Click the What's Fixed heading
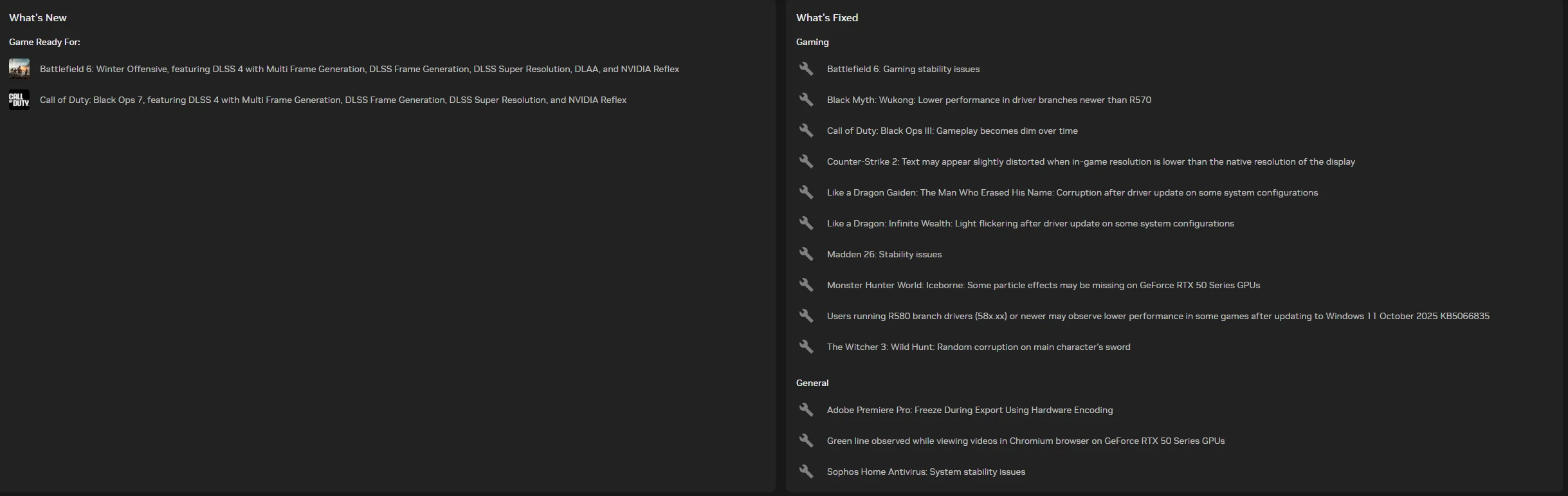This screenshot has width=1568, height=496. point(826,18)
